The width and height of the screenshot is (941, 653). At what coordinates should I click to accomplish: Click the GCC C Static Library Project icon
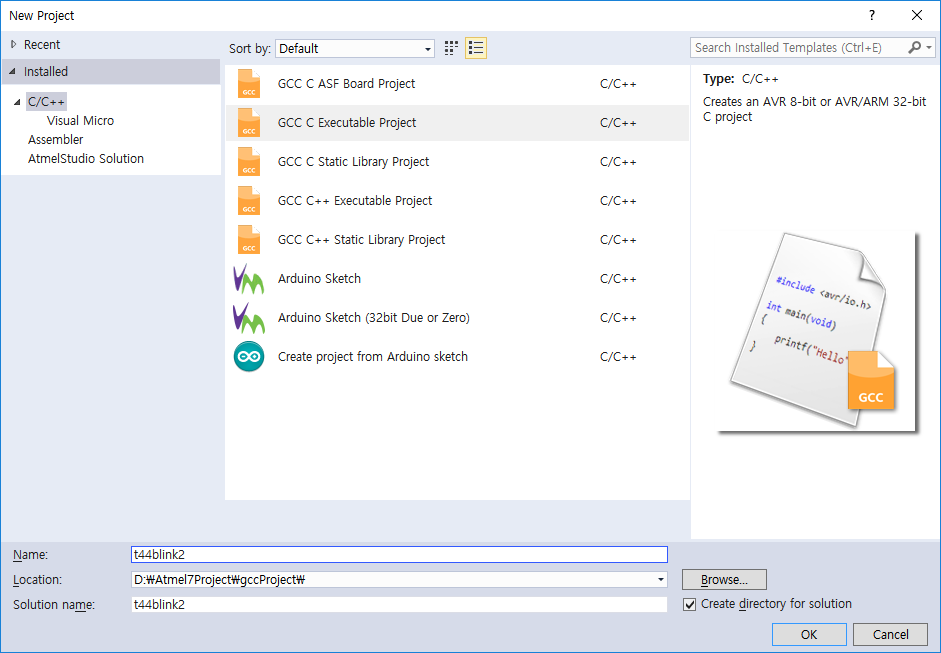[x=248, y=161]
